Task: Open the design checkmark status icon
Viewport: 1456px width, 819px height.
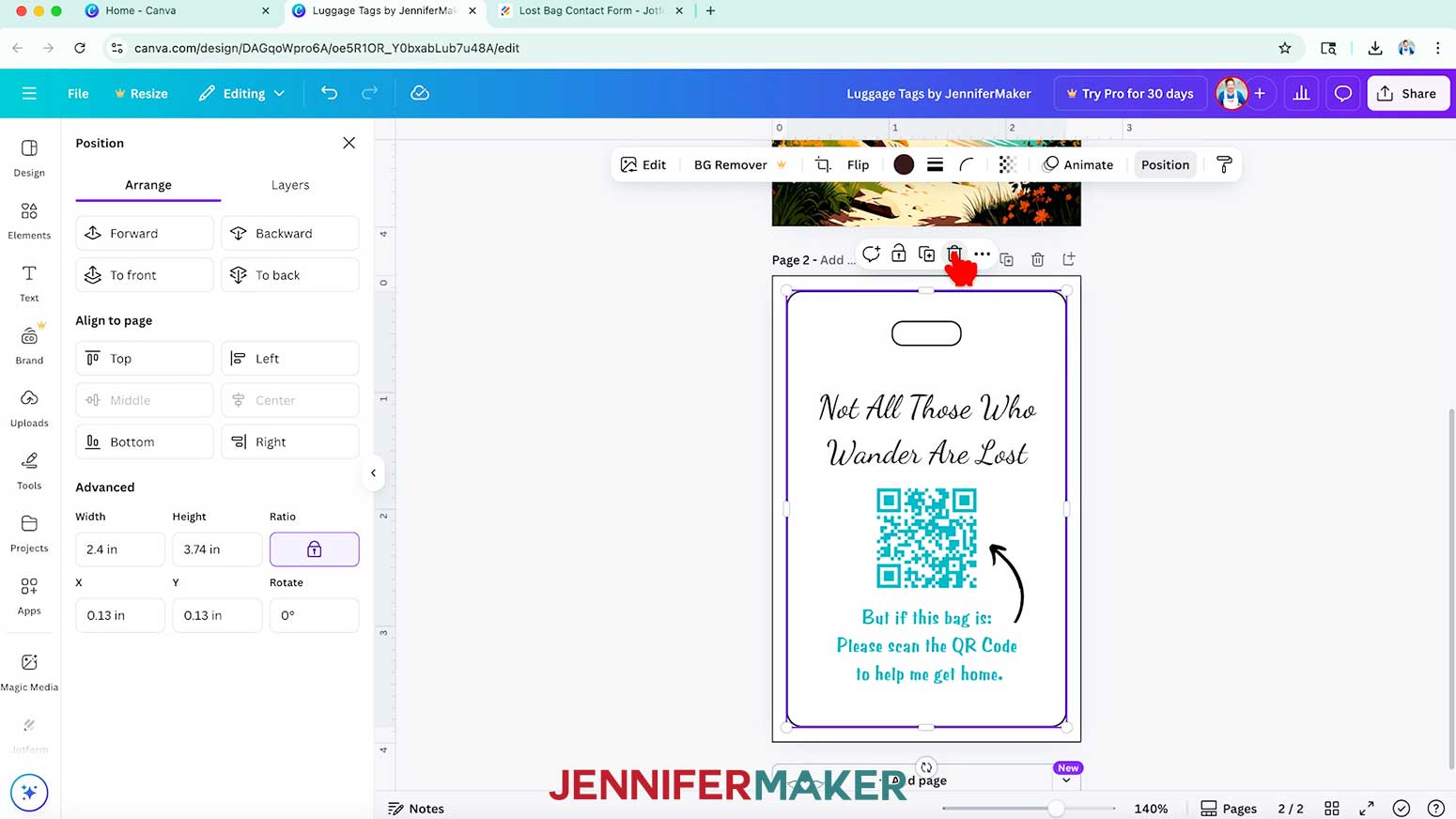Action: click(x=1401, y=809)
